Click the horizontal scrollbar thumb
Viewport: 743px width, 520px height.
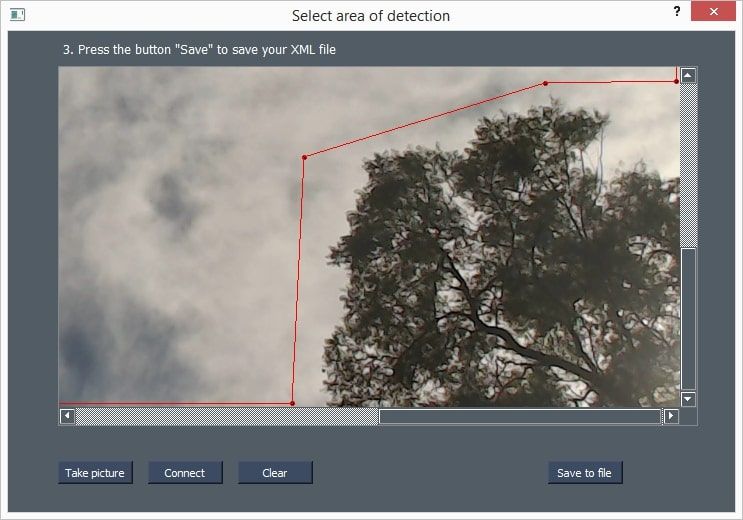coord(519,416)
